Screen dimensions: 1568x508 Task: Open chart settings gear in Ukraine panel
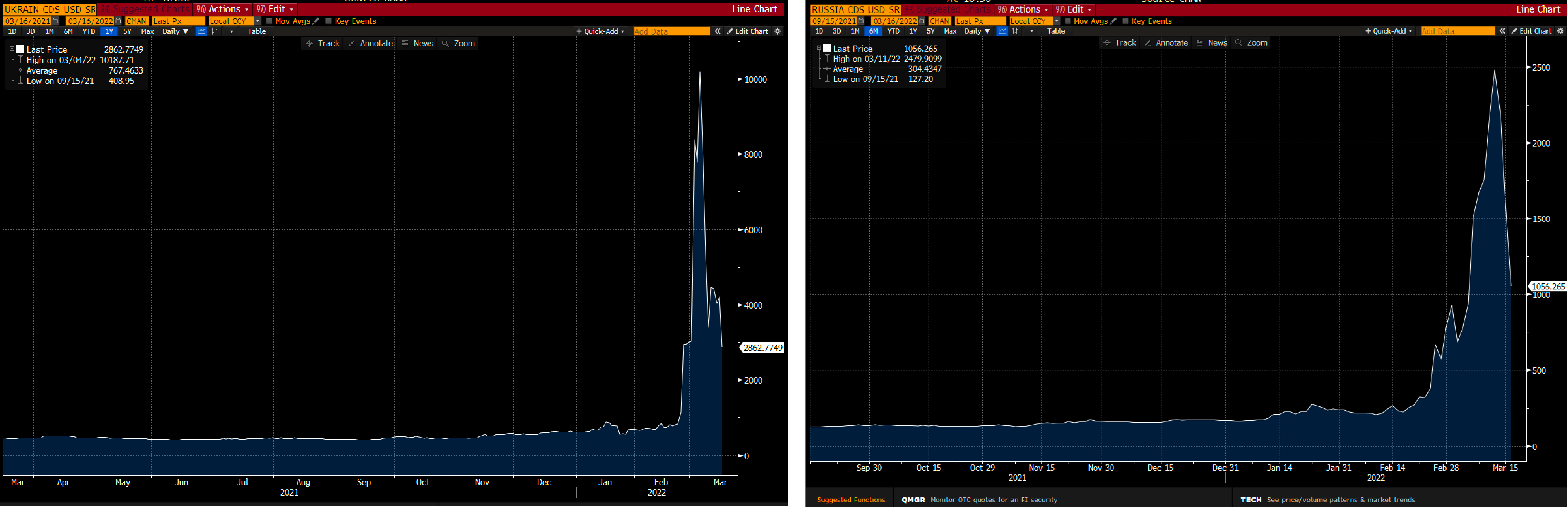pyautogui.click(x=777, y=32)
